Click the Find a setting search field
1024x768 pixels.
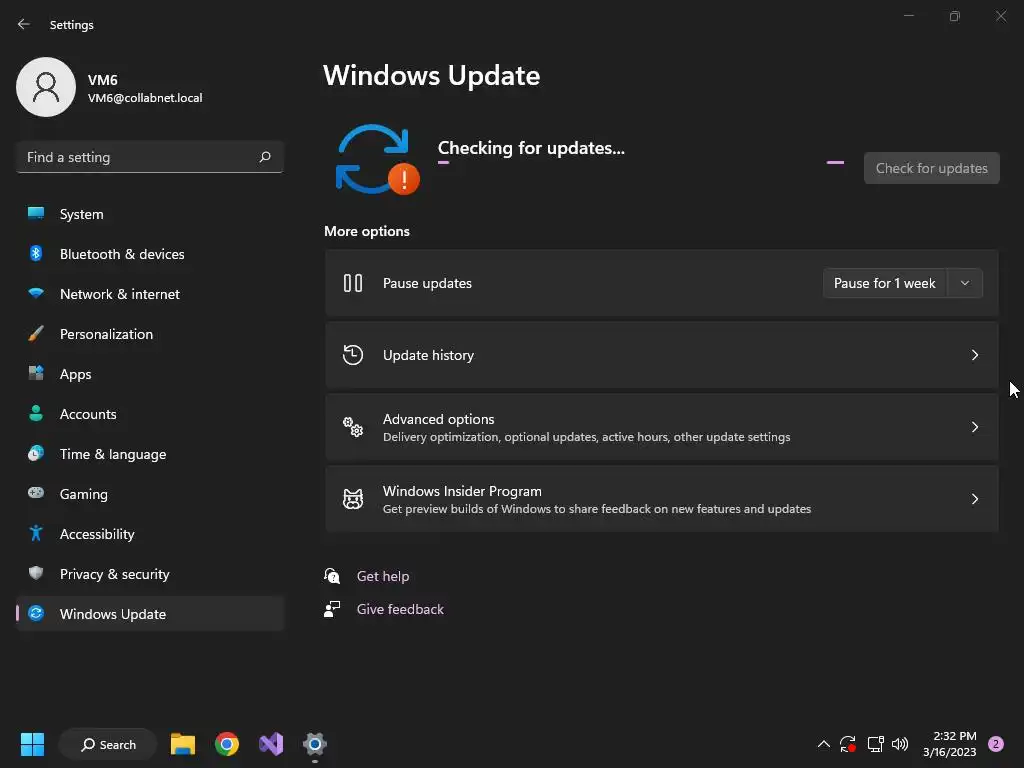[x=150, y=157]
